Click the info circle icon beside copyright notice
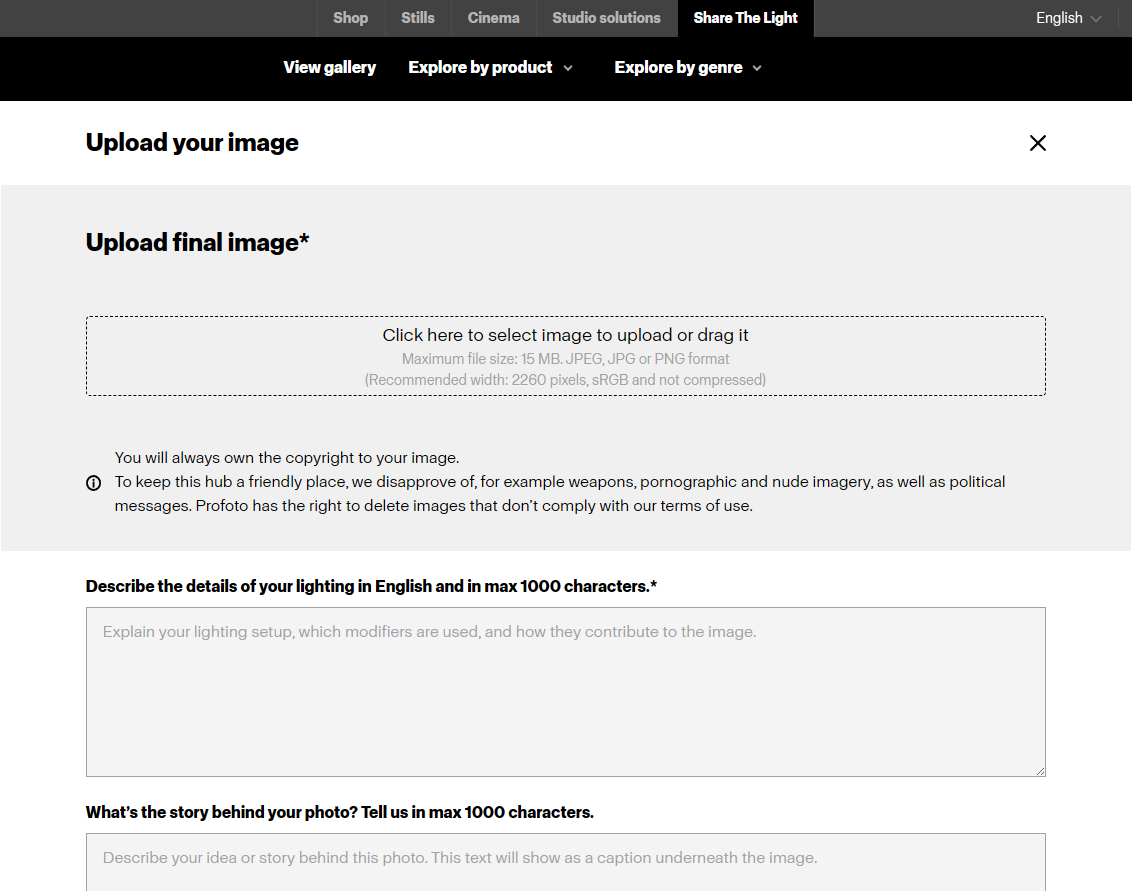 [94, 483]
